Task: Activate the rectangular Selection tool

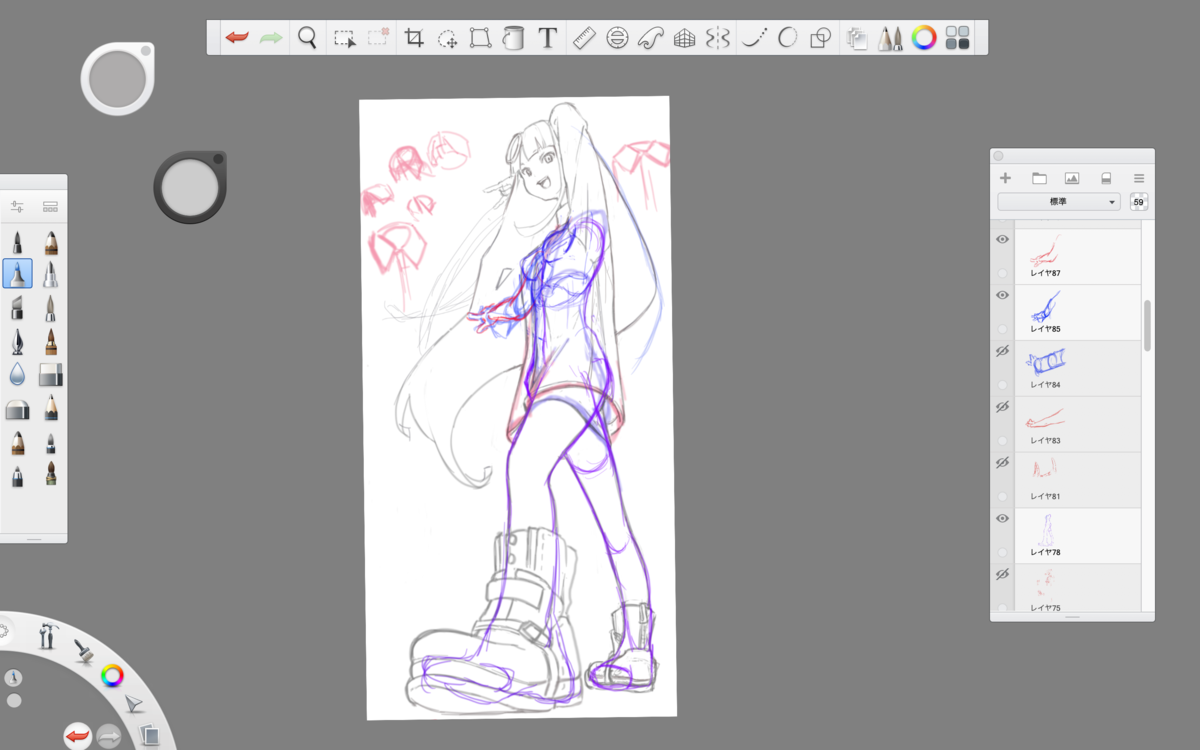Action: pos(344,39)
